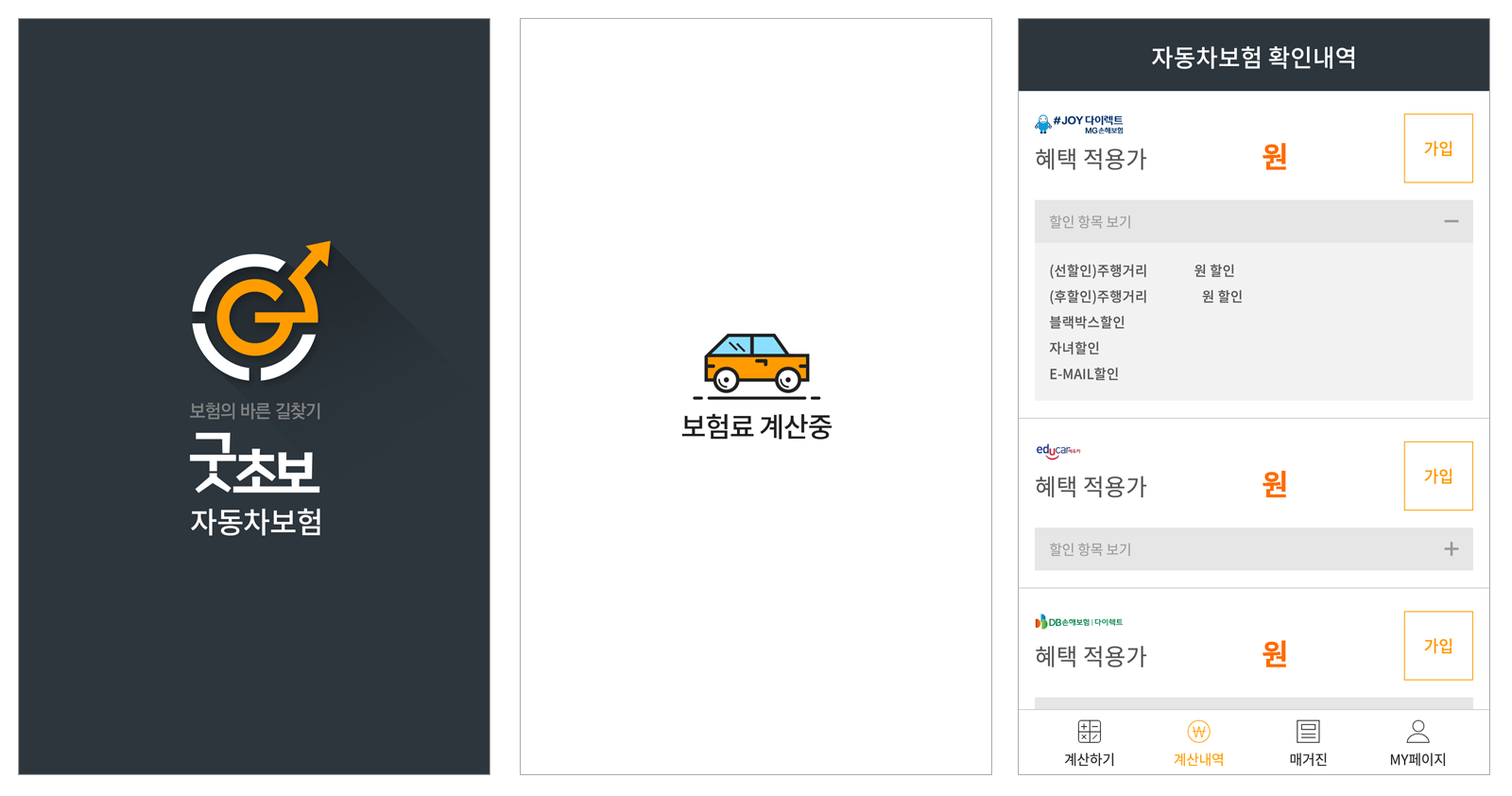
Task: Open the 계산내역 won icon tab
Action: 1198,731
